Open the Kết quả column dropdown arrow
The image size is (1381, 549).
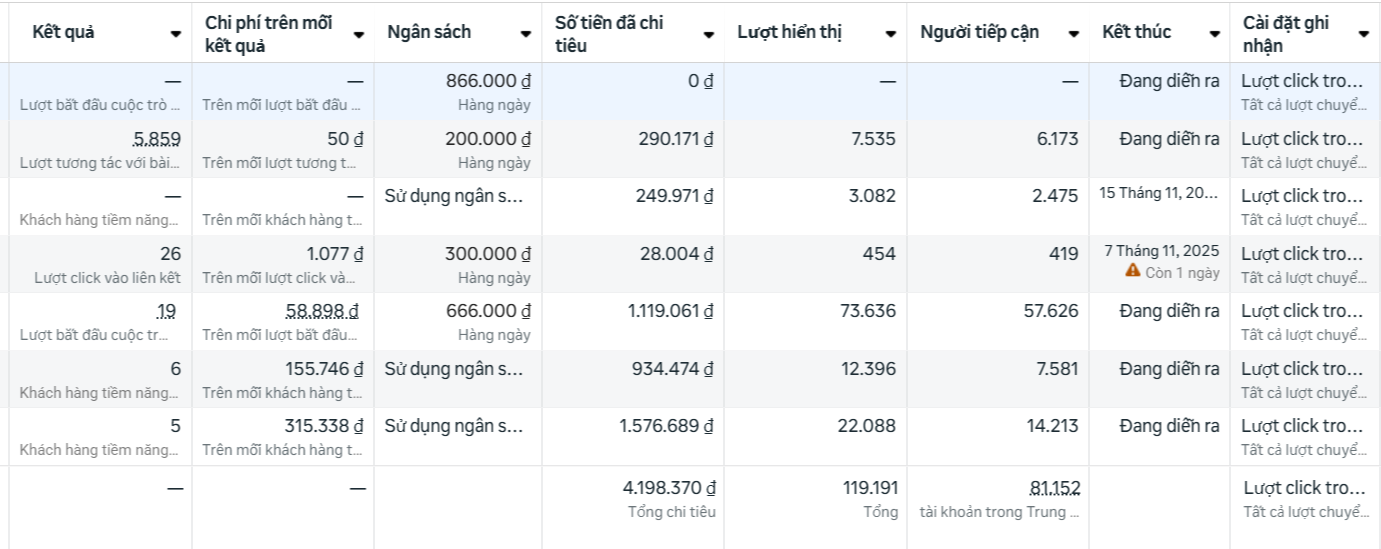176,34
